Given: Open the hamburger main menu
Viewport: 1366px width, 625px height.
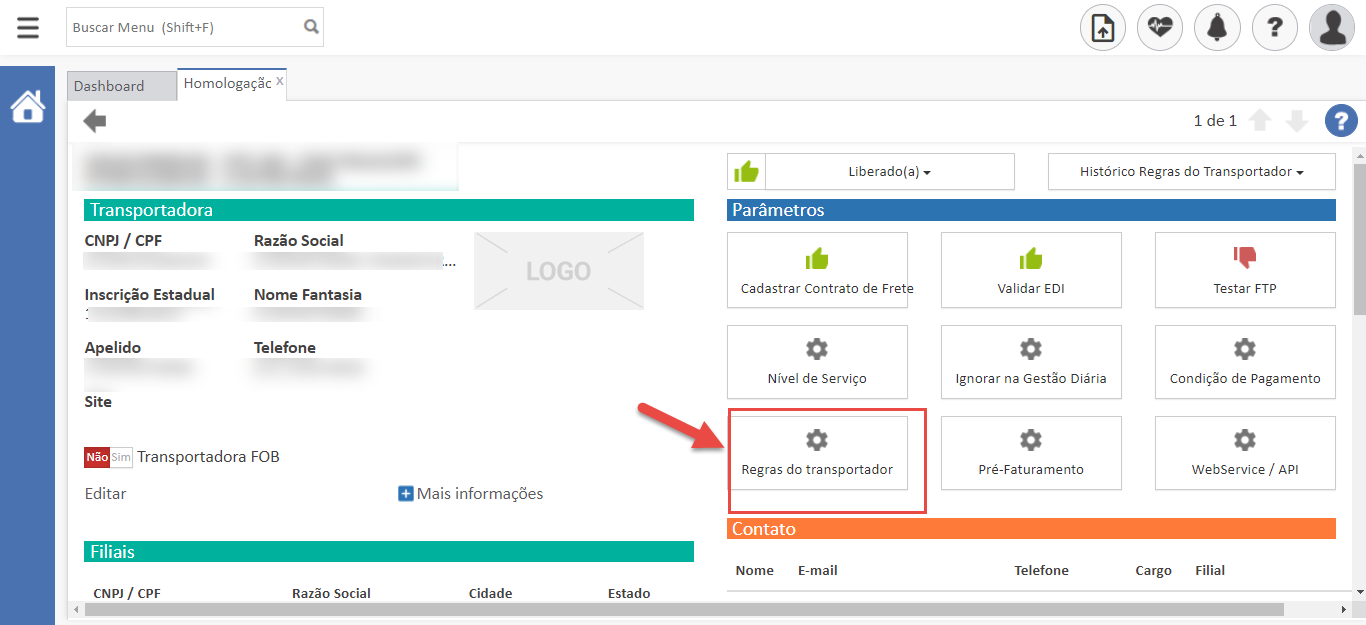Looking at the screenshot, I should click(28, 27).
